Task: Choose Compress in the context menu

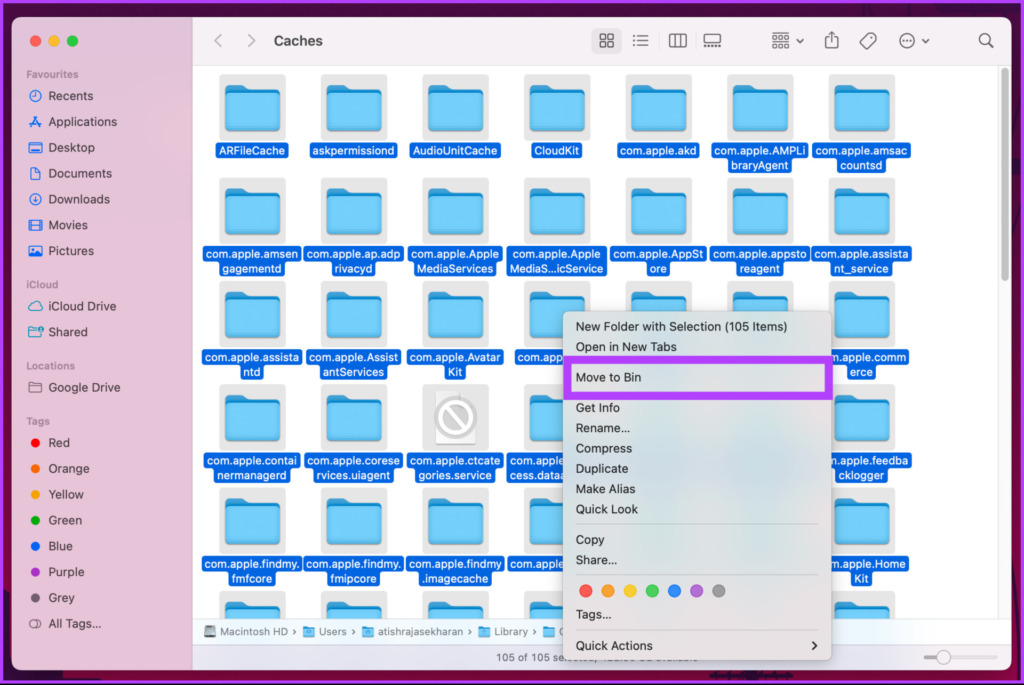Action: 603,448
